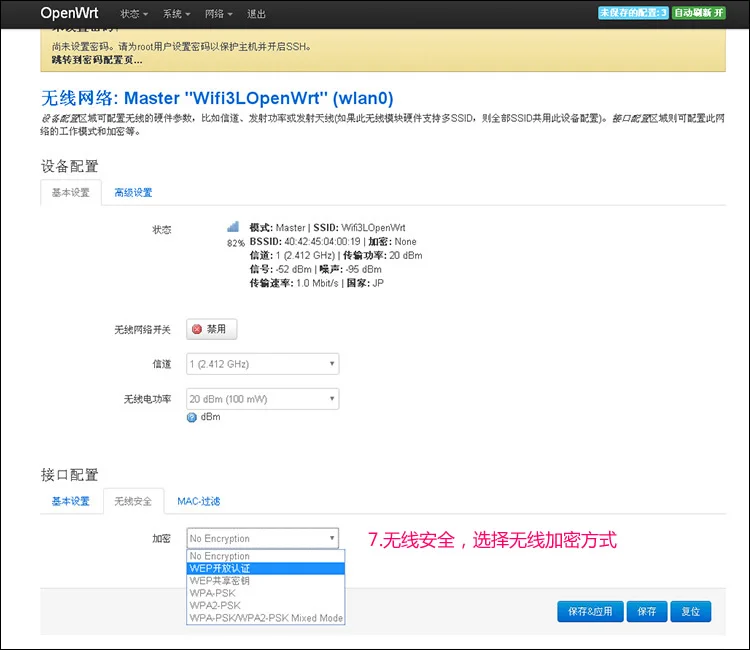Viewport: 750px width, 650px height.
Task: Click the red disable icon on 禁用 button
Action: pos(197,329)
